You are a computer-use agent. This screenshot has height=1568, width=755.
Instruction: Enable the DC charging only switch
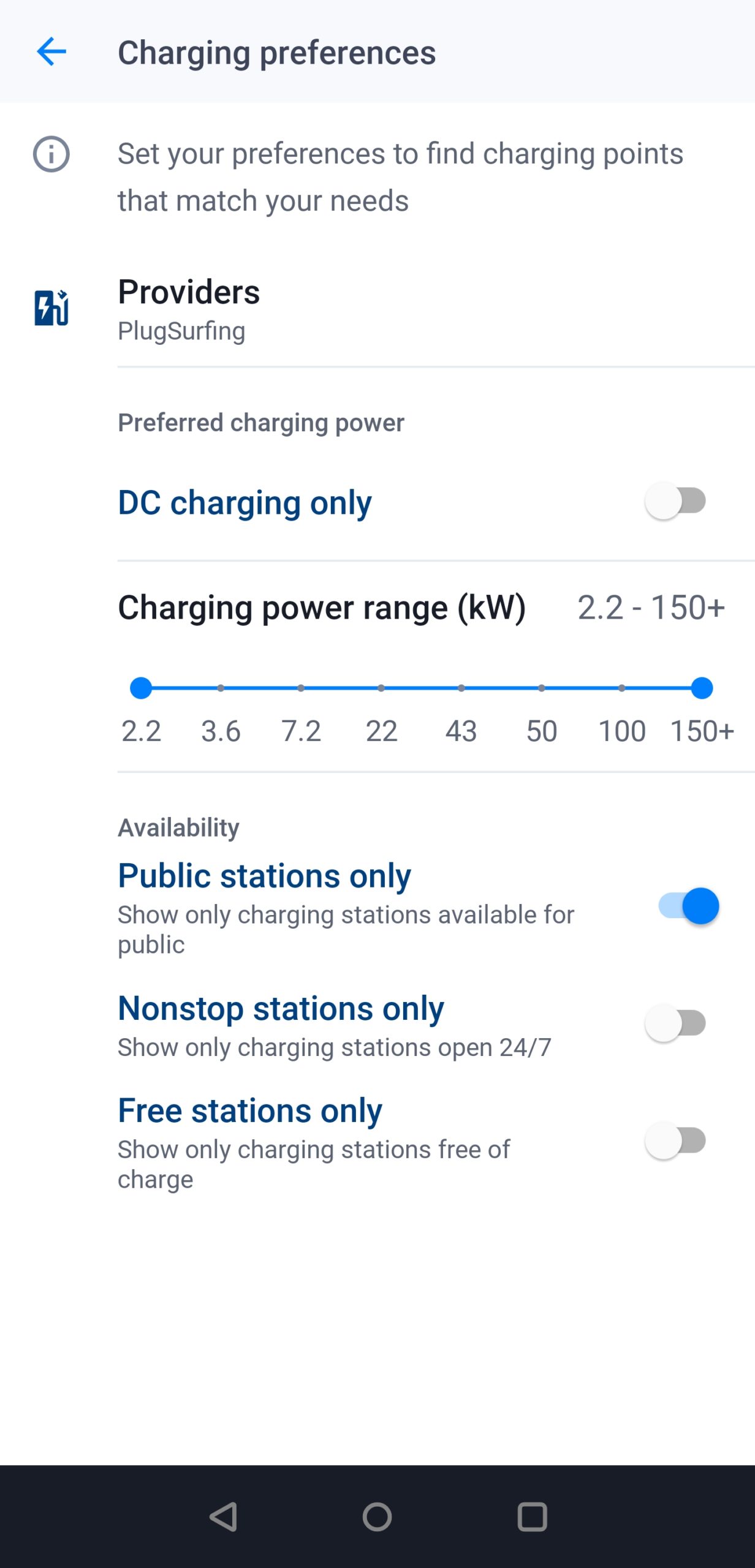675,501
